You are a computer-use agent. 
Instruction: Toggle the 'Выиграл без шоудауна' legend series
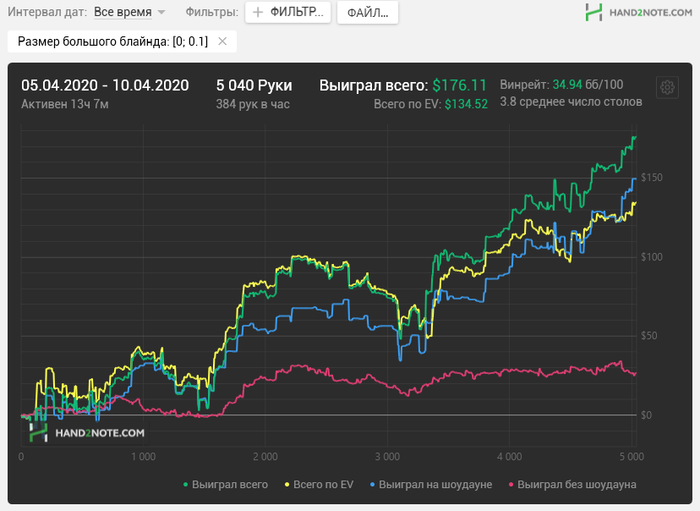[572, 484]
